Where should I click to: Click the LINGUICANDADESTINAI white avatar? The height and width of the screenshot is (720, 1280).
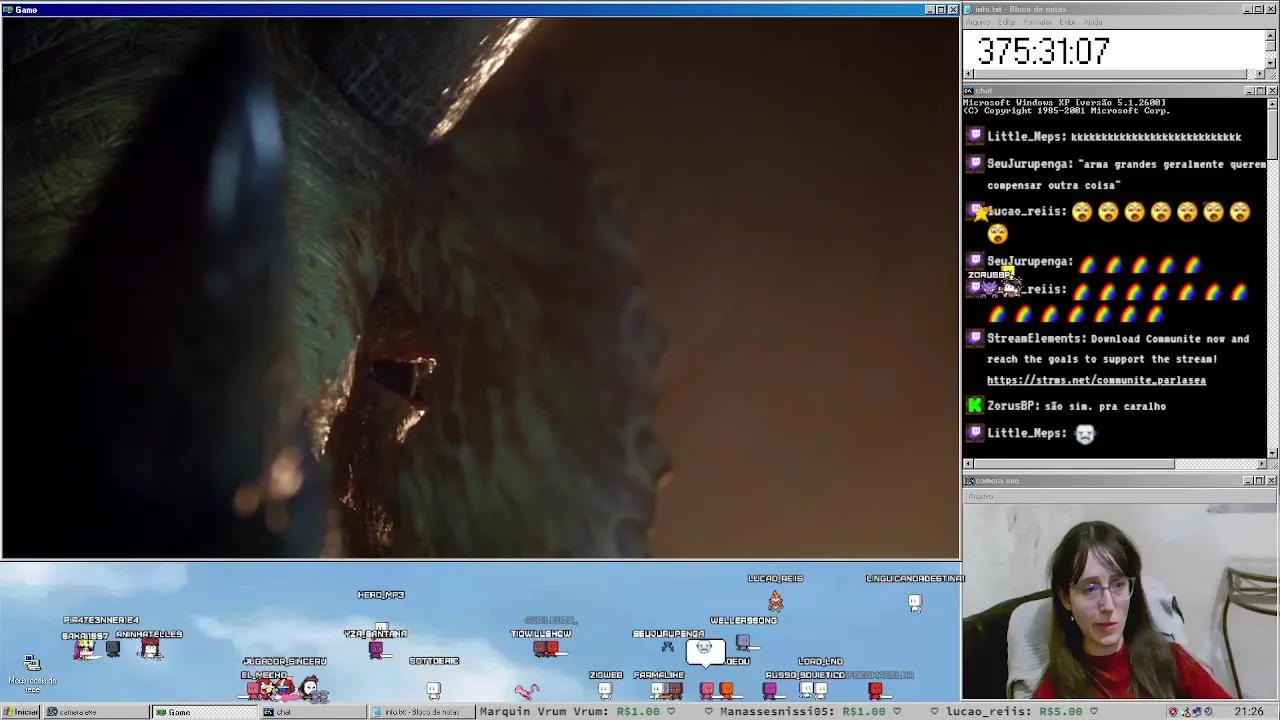(915, 602)
